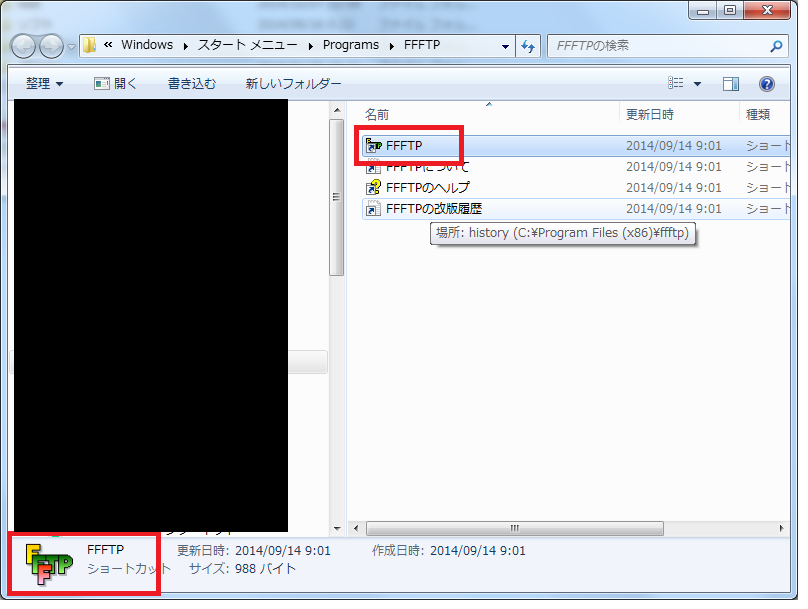Click the Programs breadcrumb segment
The height and width of the screenshot is (609, 808).
(351, 45)
